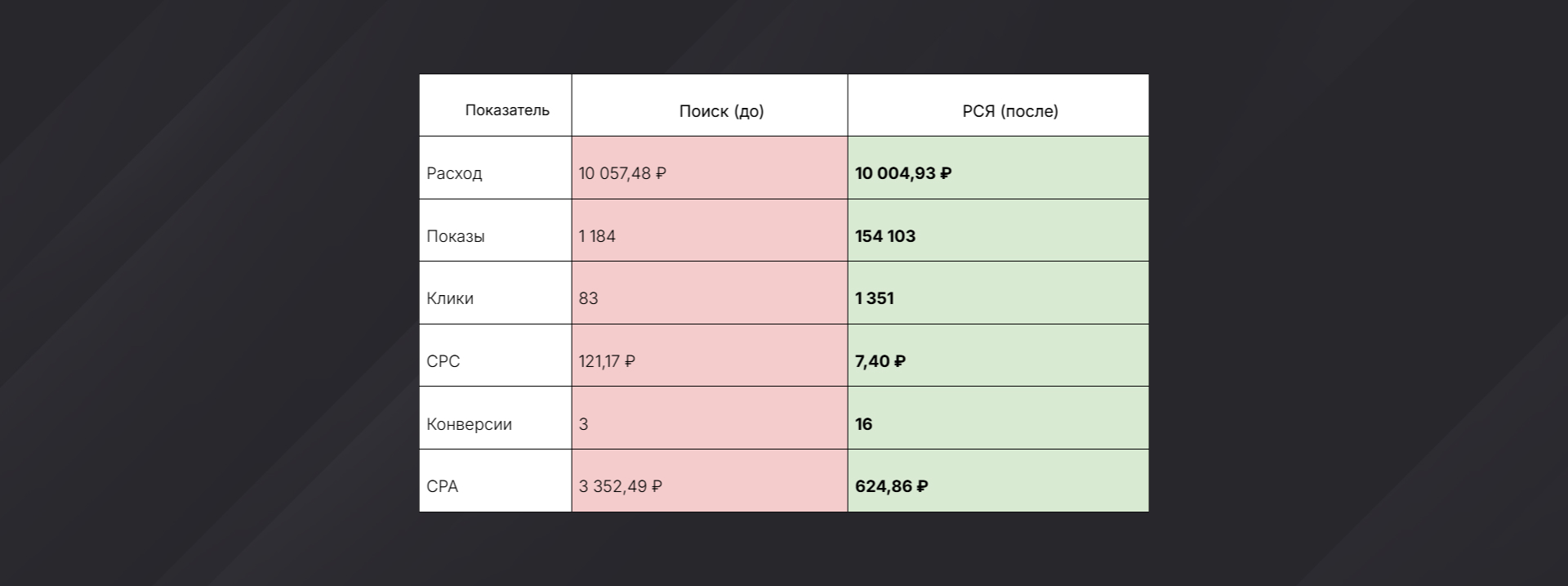Select the 7,40 ₽ CPC cell
The image size is (1568, 586).
click(x=880, y=361)
